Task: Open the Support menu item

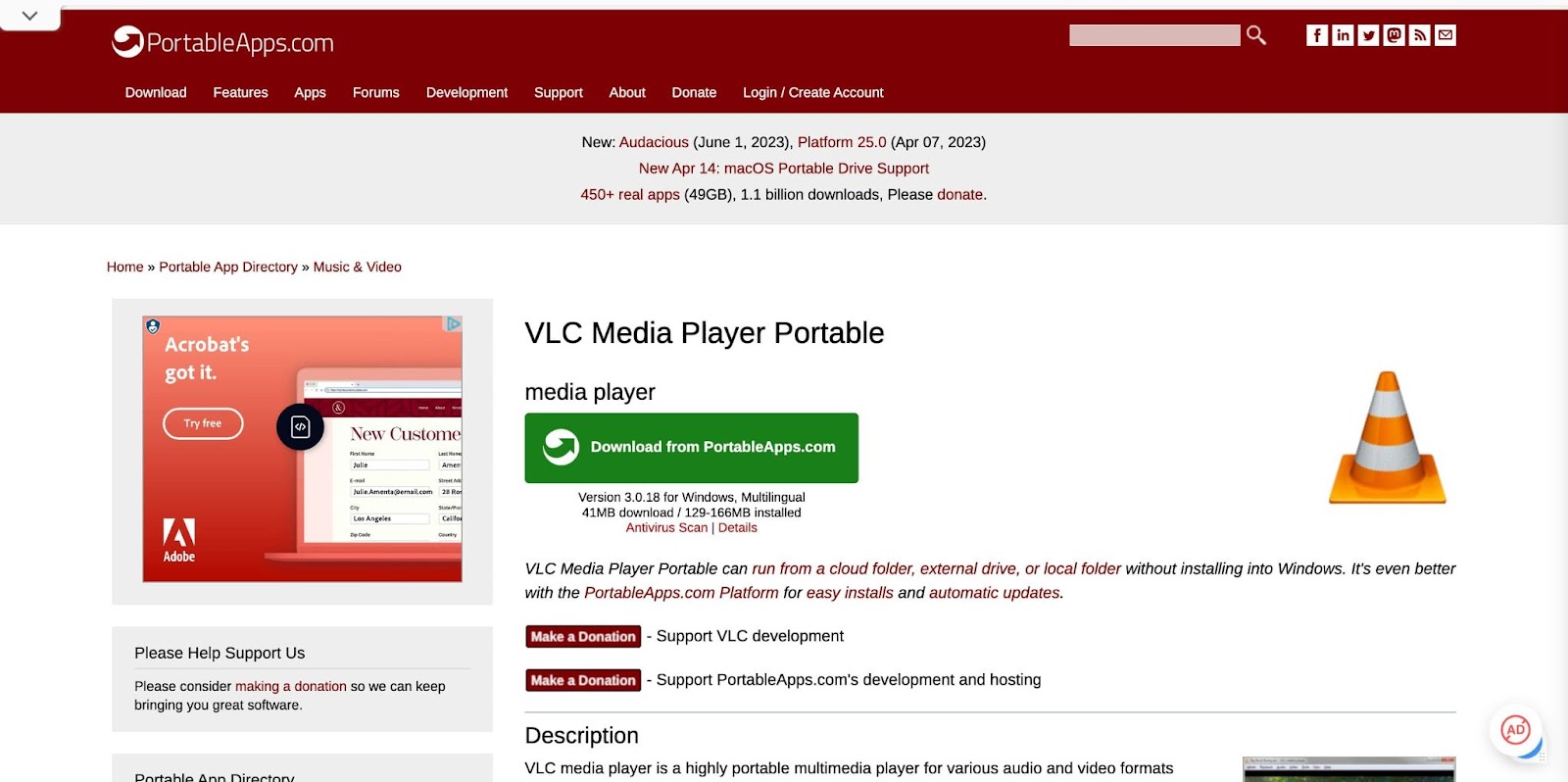Action: point(558,92)
